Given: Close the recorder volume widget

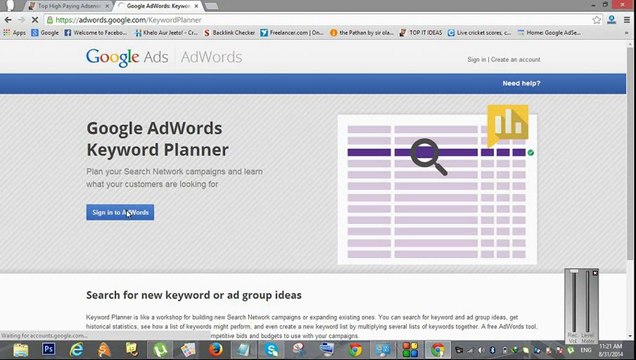Looking at the screenshot, I should click(595, 273).
